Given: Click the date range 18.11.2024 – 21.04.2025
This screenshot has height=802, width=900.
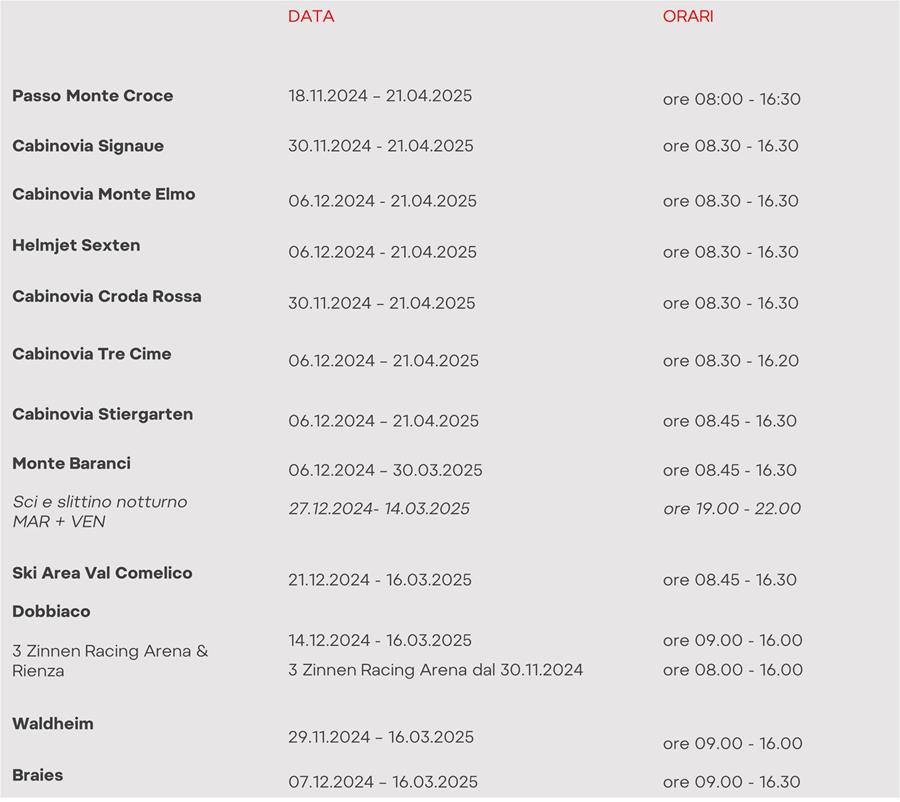Looking at the screenshot, I should click(380, 95).
